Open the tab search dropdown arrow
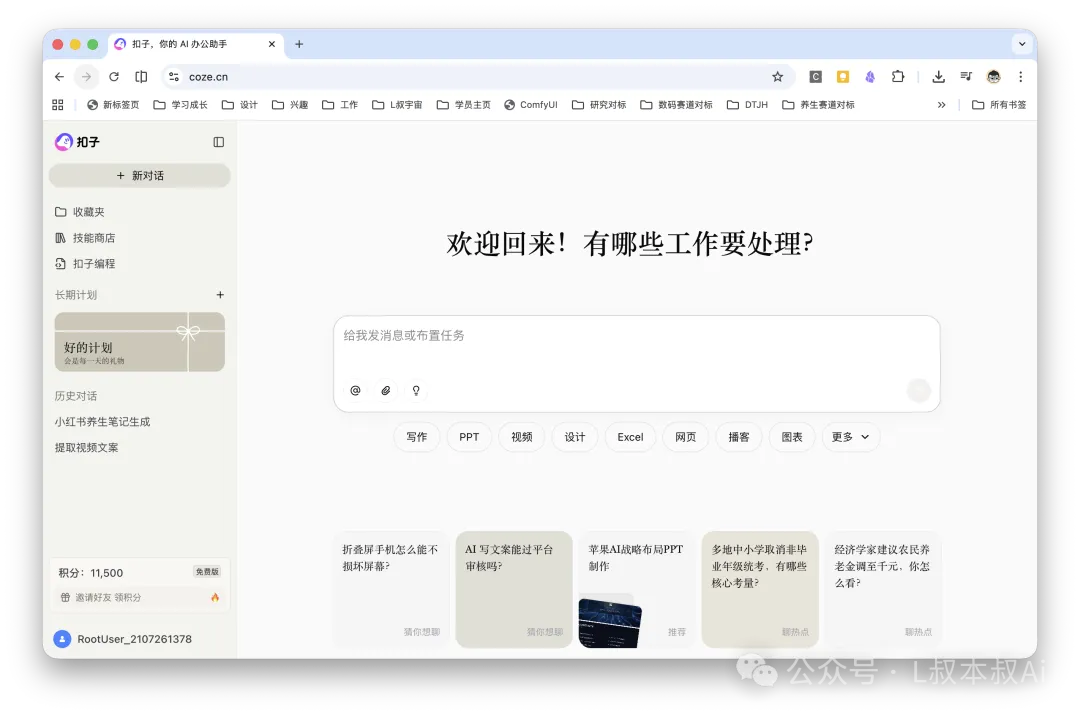The image size is (1080, 715). tap(1022, 44)
